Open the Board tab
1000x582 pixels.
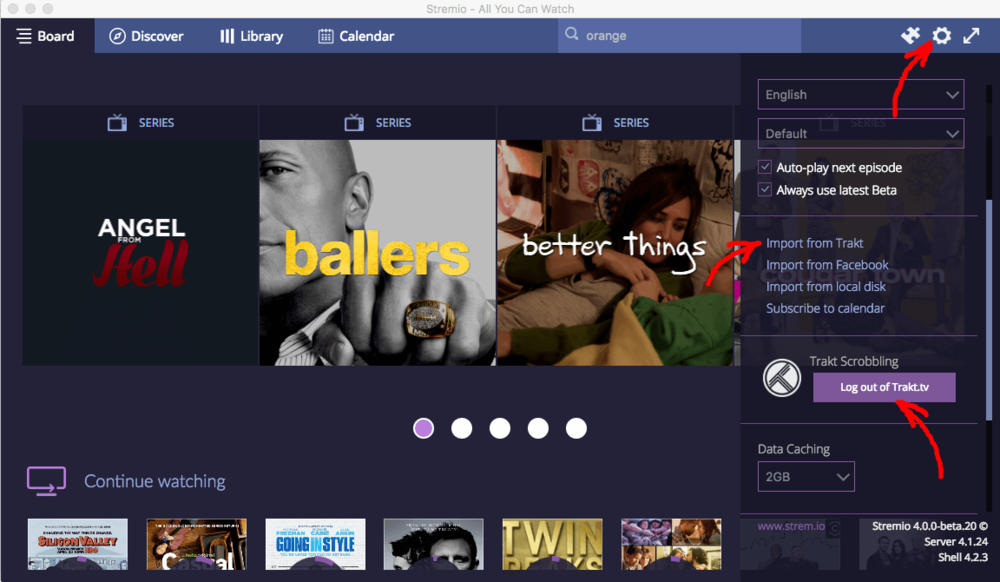tap(47, 36)
